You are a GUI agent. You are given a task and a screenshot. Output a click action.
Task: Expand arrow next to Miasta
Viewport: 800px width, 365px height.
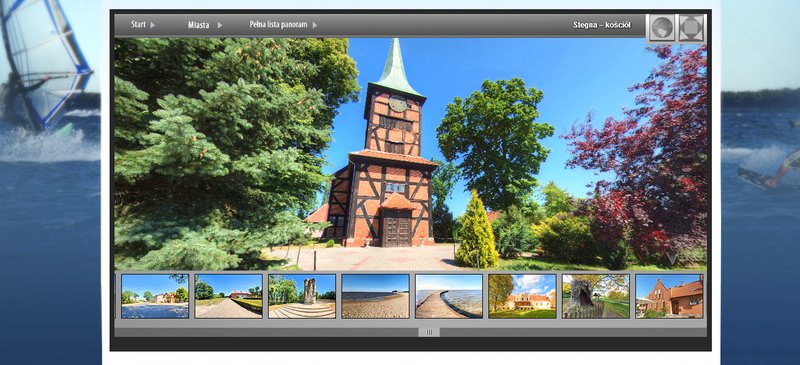tap(220, 25)
